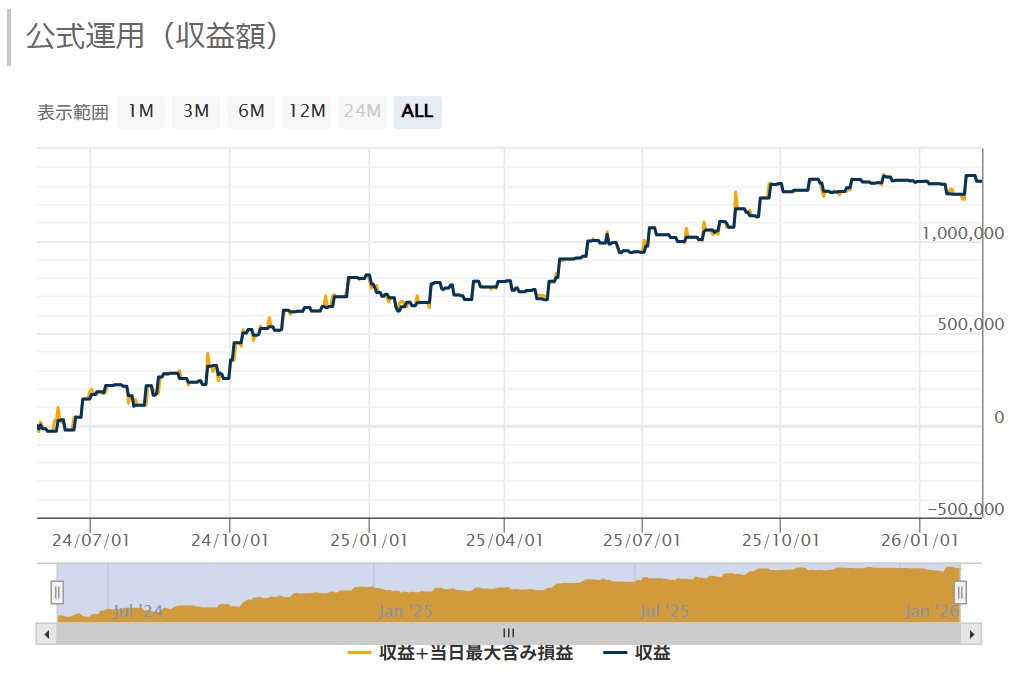The width and height of the screenshot is (1016, 678).
Task: Switch range to 3M
Action: (196, 112)
